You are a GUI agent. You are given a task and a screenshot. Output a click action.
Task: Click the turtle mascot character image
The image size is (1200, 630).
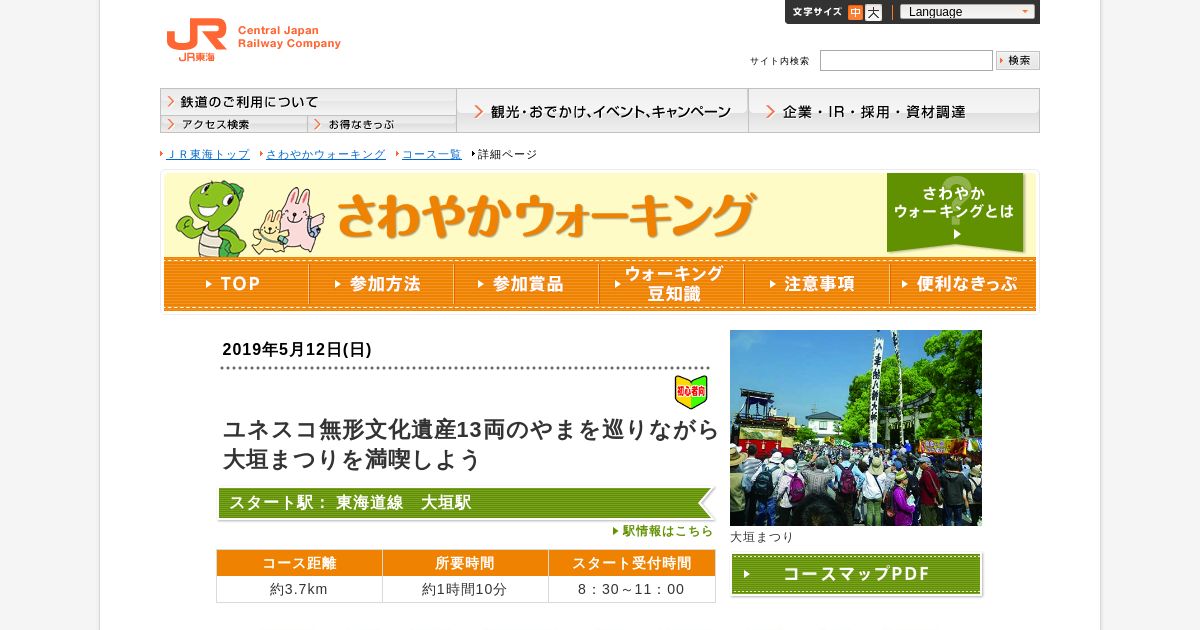tap(211, 217)
